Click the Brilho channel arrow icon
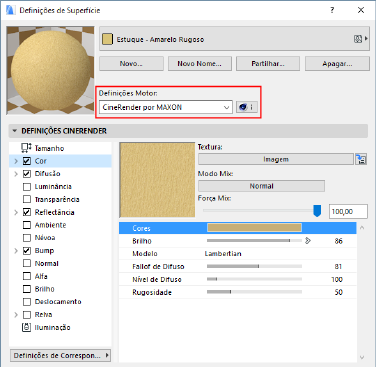 point(308,240)
